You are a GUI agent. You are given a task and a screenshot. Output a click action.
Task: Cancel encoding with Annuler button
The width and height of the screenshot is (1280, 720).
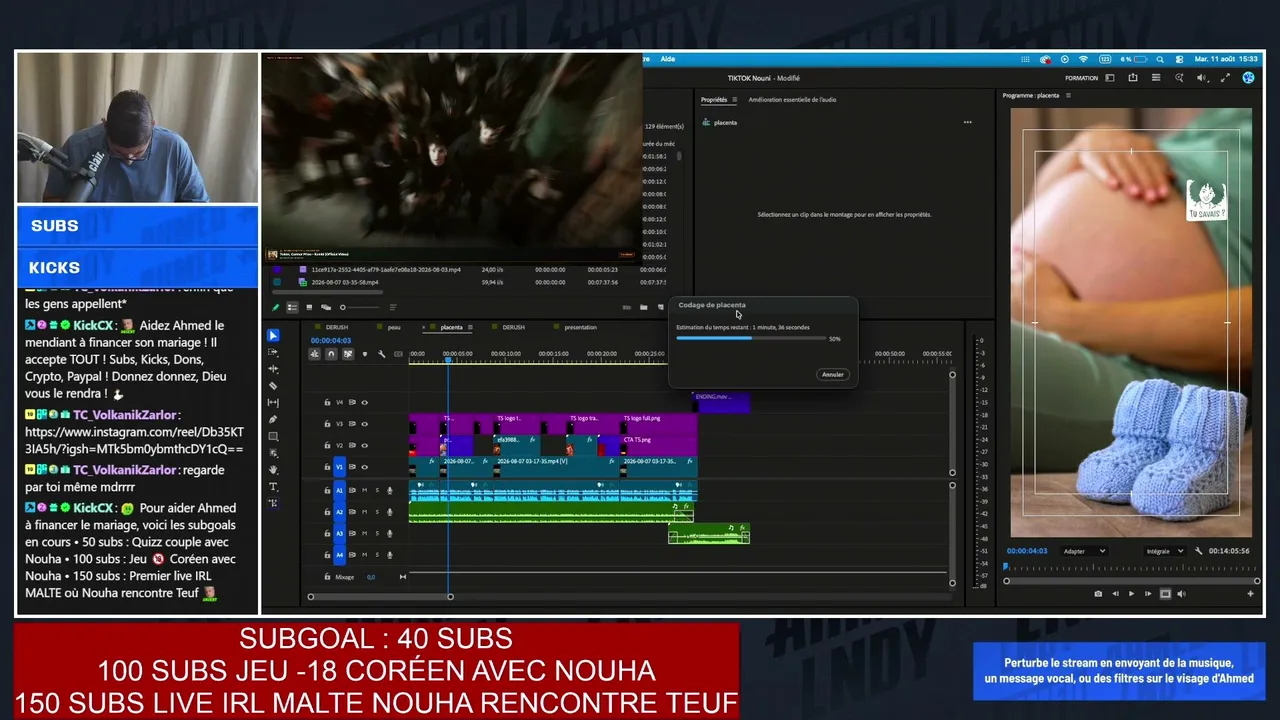pyautogui.click(x=832, y=374)
